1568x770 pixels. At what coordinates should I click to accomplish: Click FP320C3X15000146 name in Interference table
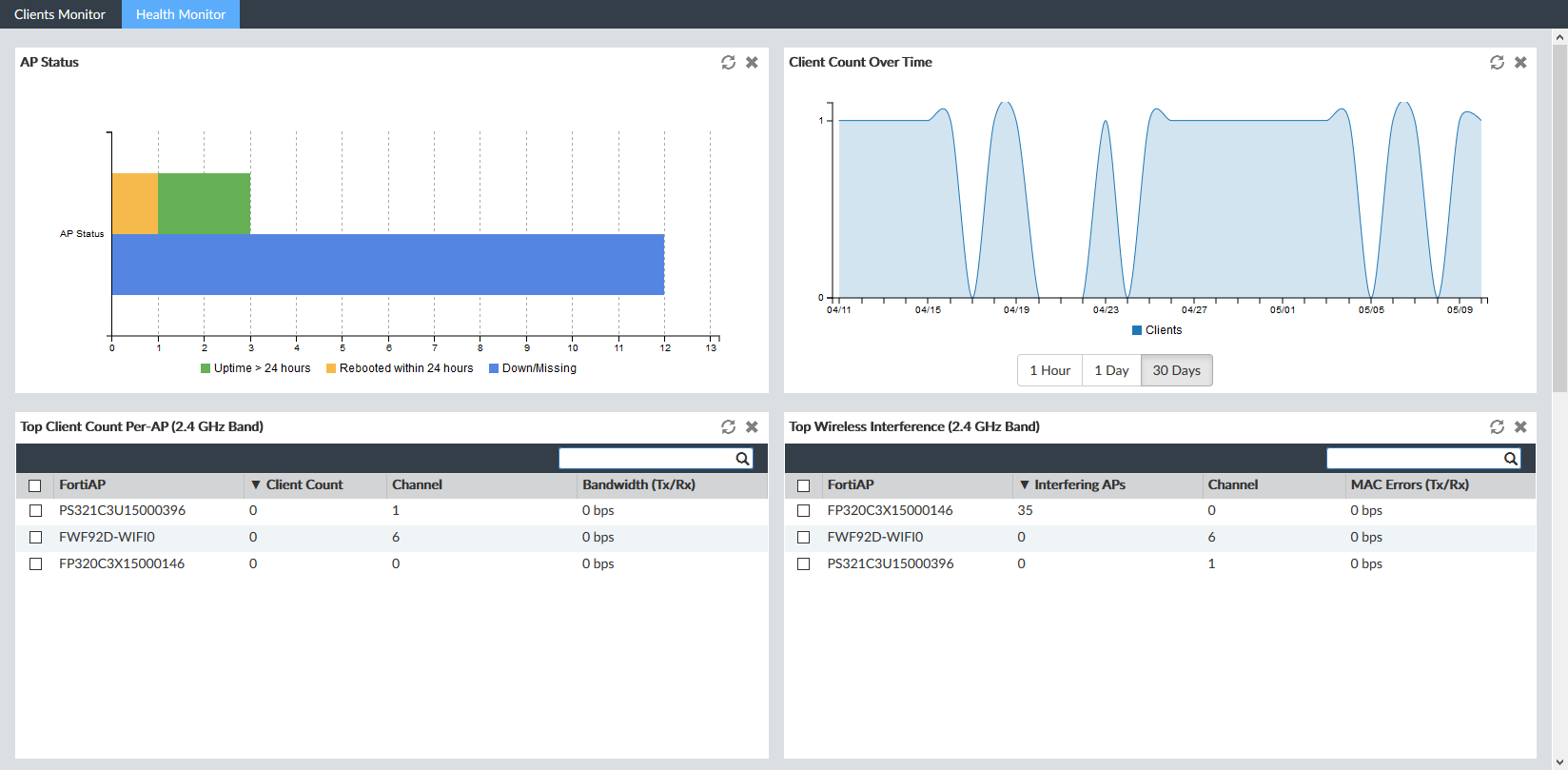tap(890, 510)
